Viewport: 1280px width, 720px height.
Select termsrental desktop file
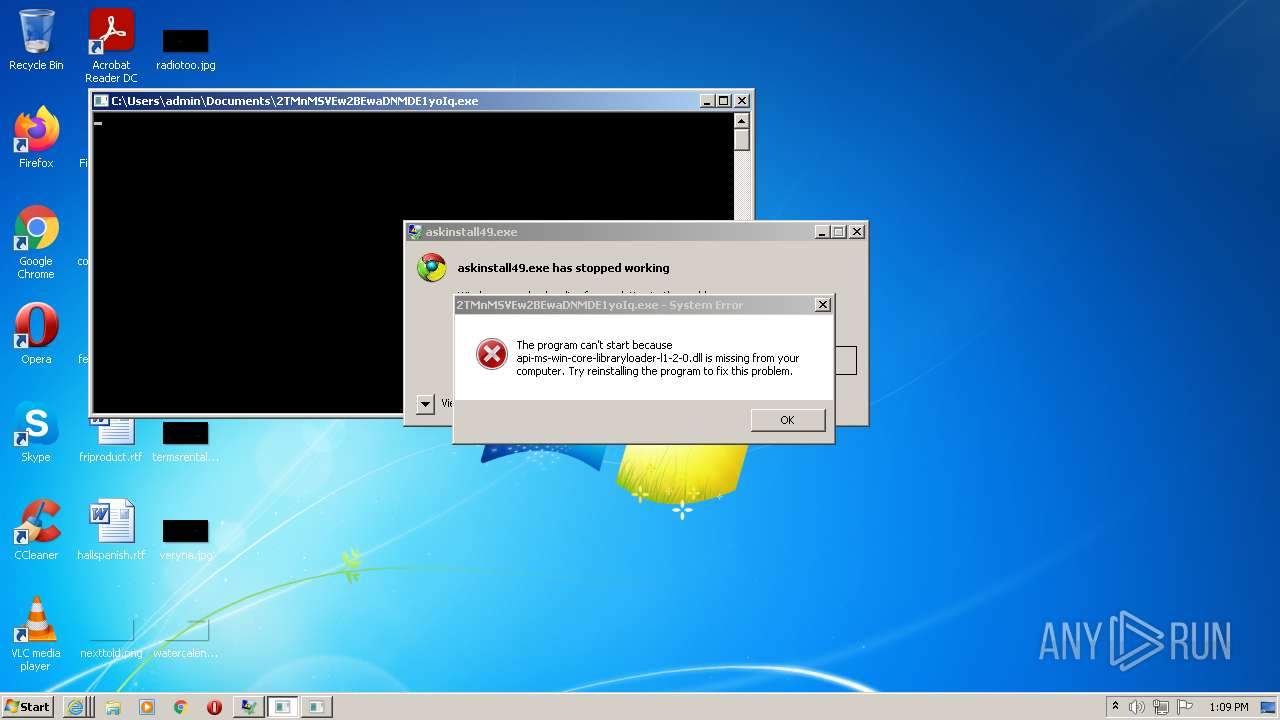click(186, 442)
